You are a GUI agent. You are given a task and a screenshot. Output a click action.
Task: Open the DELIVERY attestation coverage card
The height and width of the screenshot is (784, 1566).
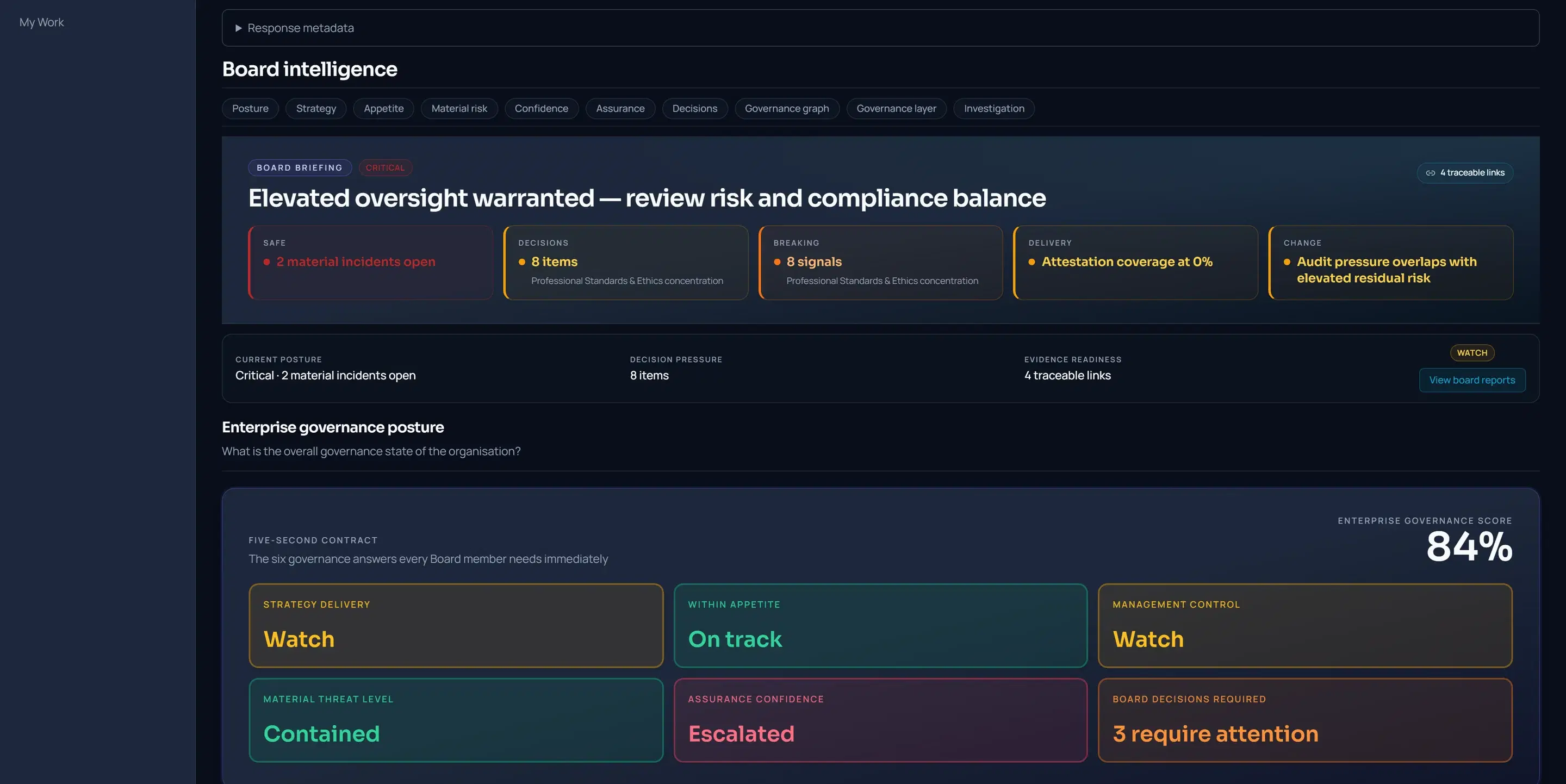point(1135,263)
